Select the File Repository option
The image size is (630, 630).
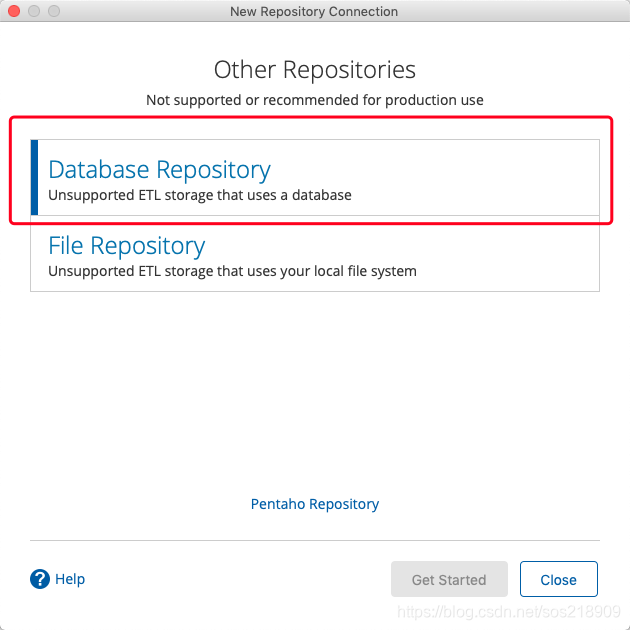[315, 254]
